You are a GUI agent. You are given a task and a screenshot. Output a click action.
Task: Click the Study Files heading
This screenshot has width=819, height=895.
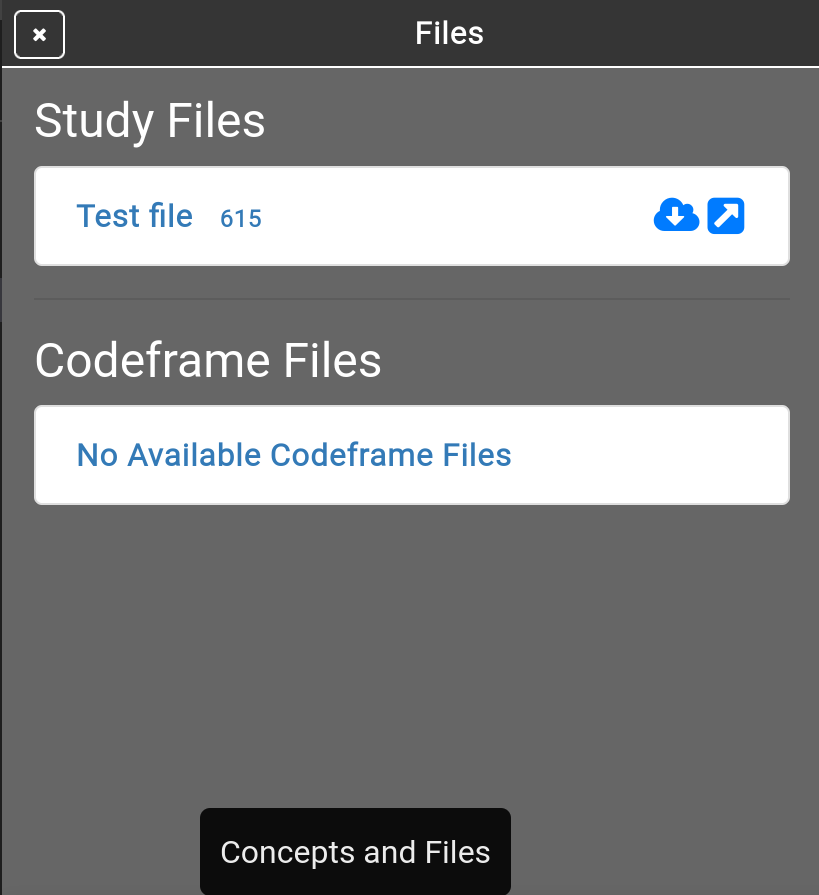[x=150, y=121]
